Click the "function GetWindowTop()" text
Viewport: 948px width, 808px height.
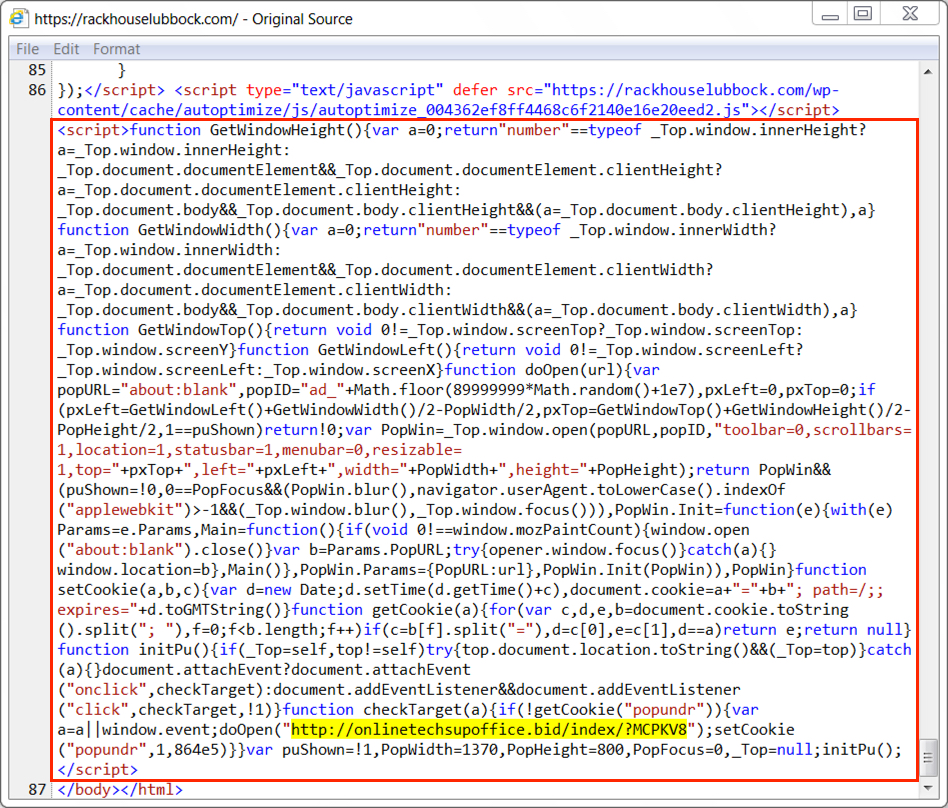point(161,330)
